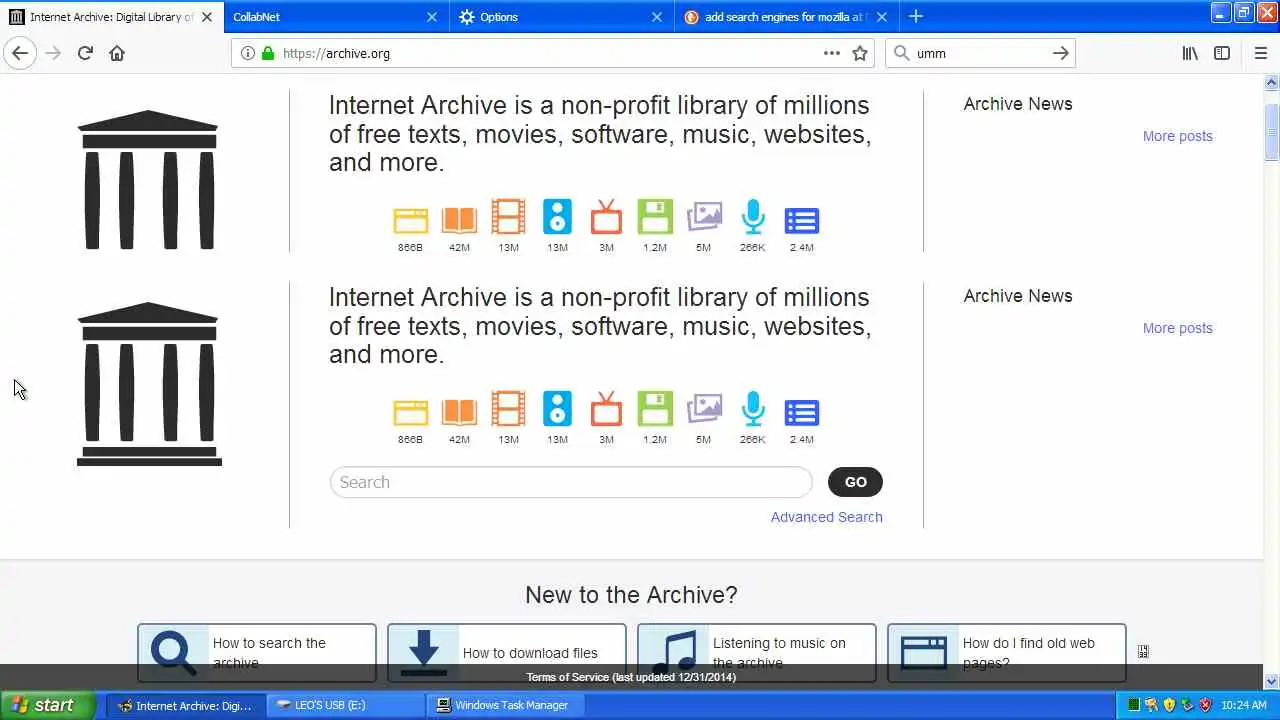Go back using the browser back arrow
The width and height of the screenshot is (1280, 720).
coord(20,53)
